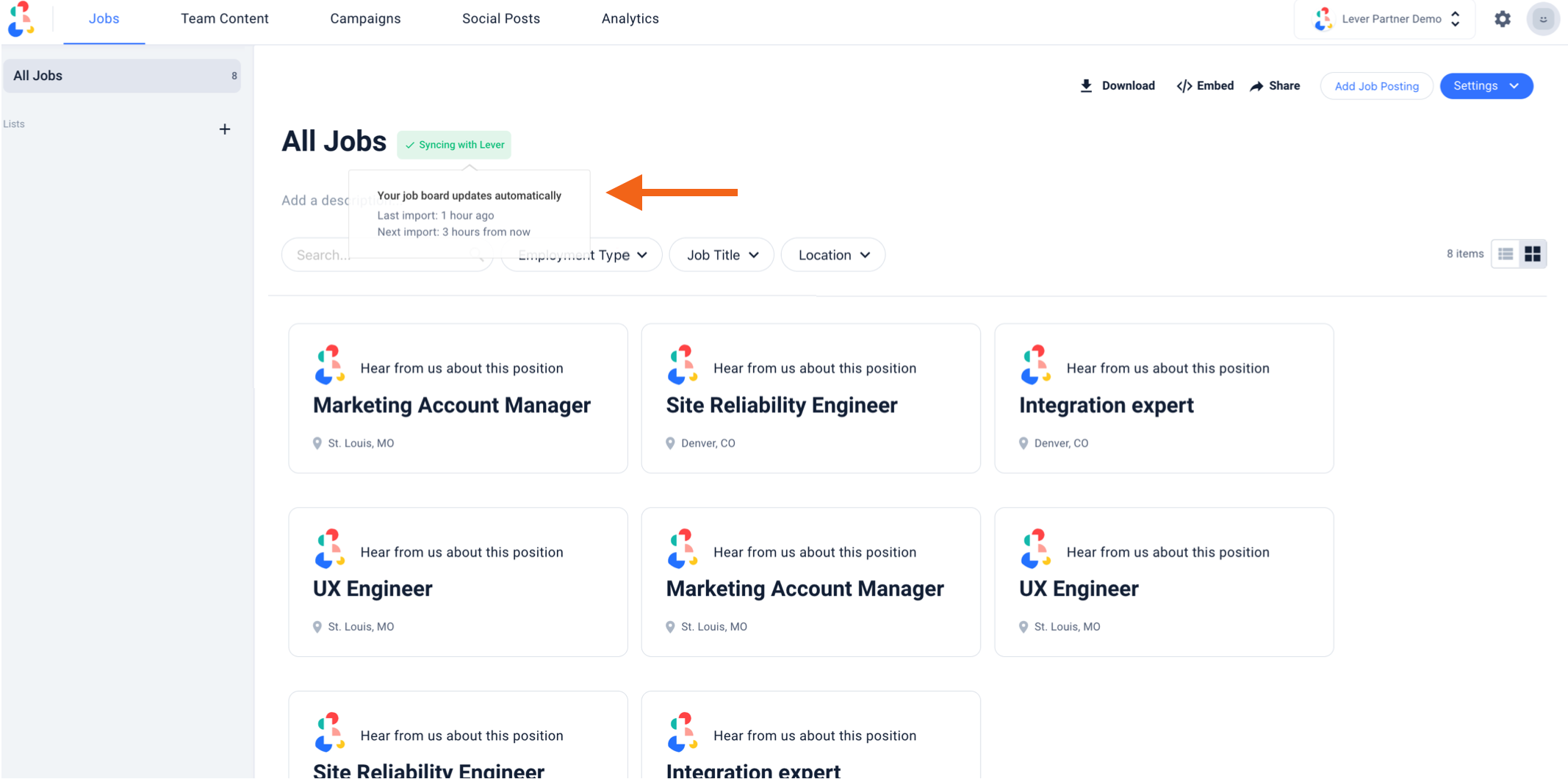Click logo on the first UX Engineer card
The image size is (1568, 779).
(330, 548)
